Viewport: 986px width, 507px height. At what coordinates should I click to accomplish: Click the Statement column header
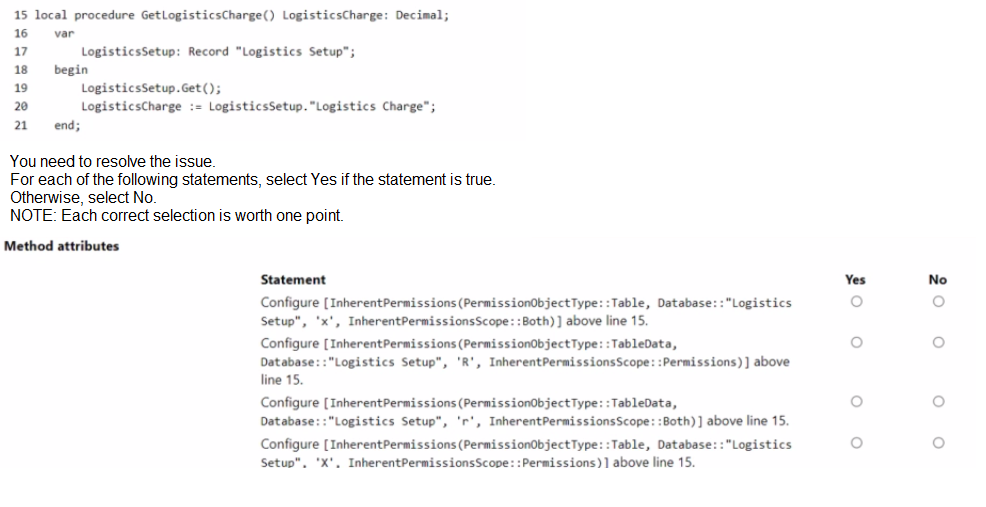point(292,280)
